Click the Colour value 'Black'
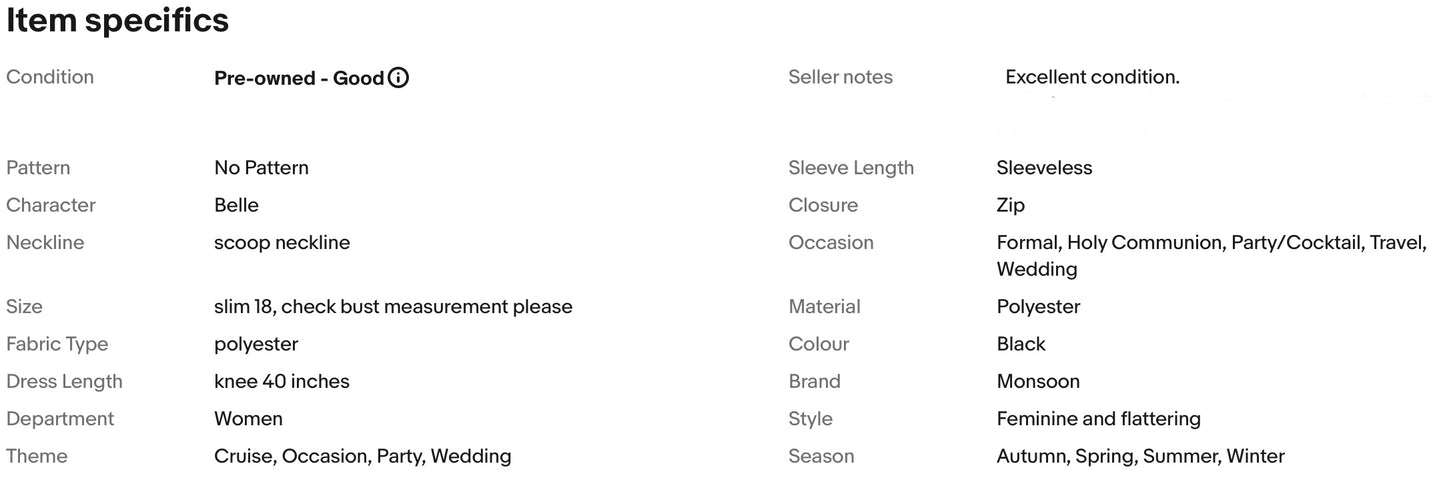The height and width of the screenshot is (484, 1445). (1021, 344)
